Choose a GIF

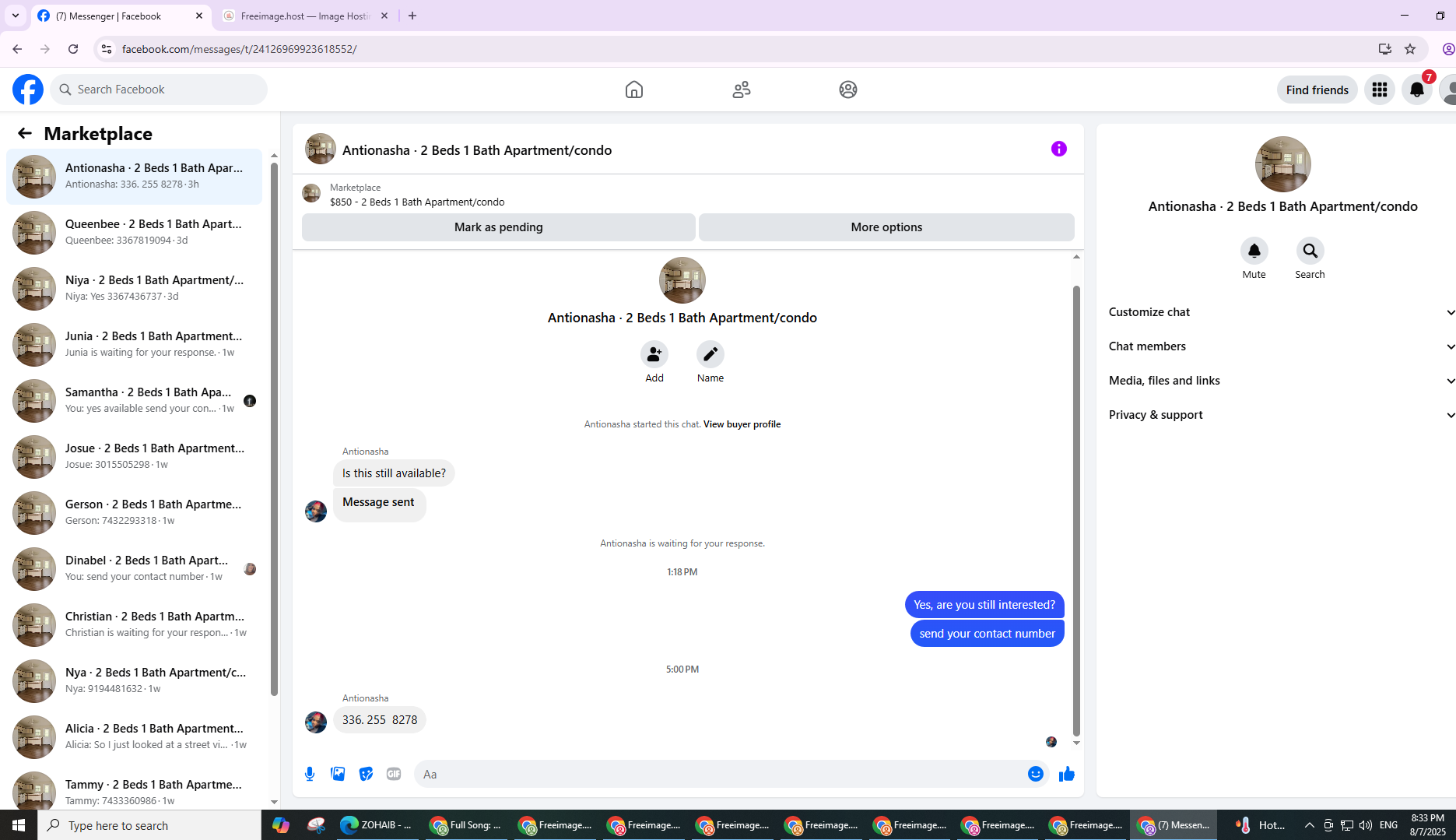[394, 774]
